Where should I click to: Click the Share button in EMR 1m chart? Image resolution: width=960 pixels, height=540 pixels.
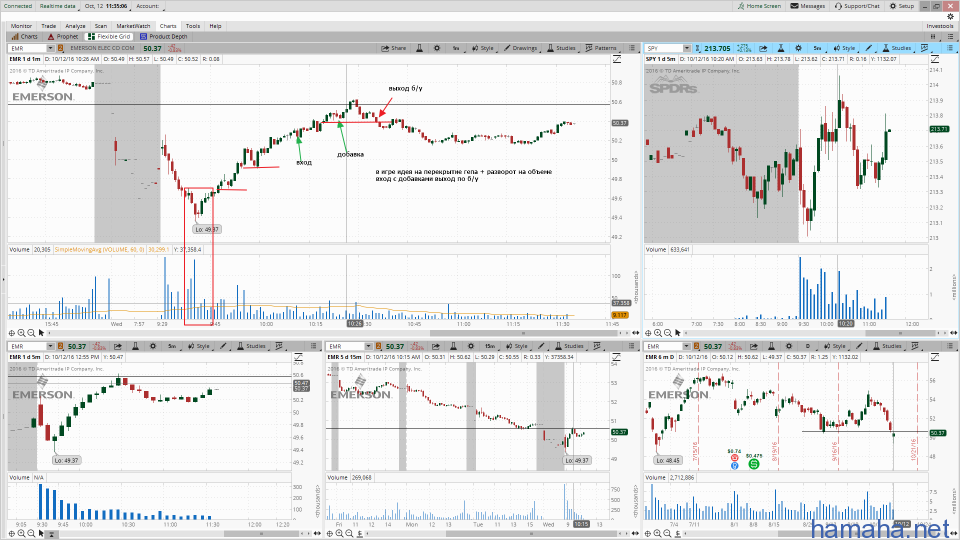tap(394, 48)
